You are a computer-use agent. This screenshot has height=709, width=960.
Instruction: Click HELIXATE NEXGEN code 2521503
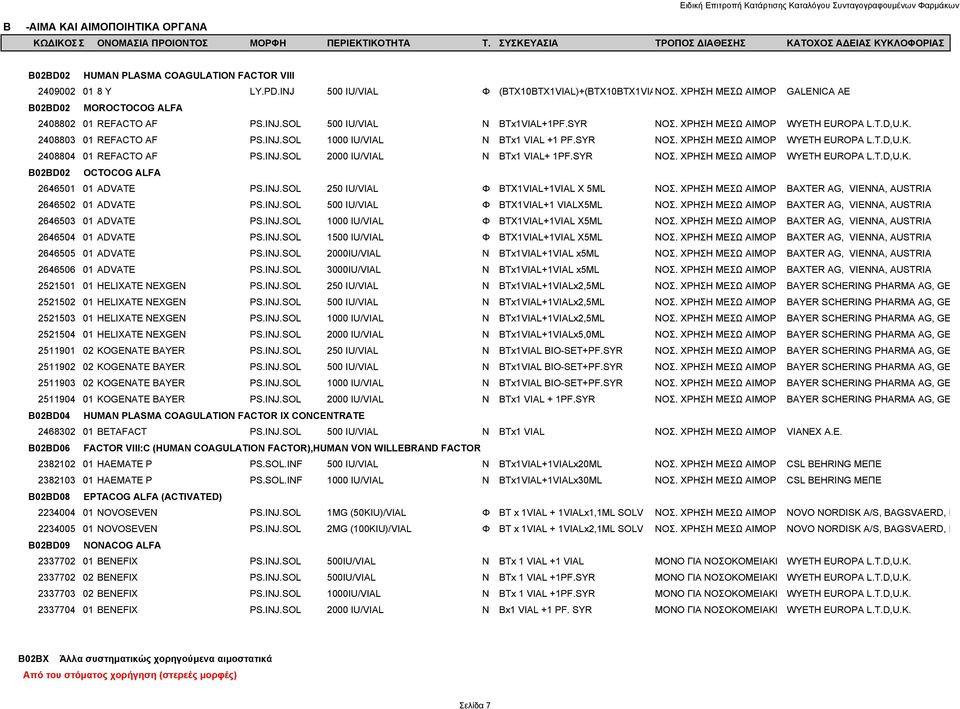[x=56, y=319]
